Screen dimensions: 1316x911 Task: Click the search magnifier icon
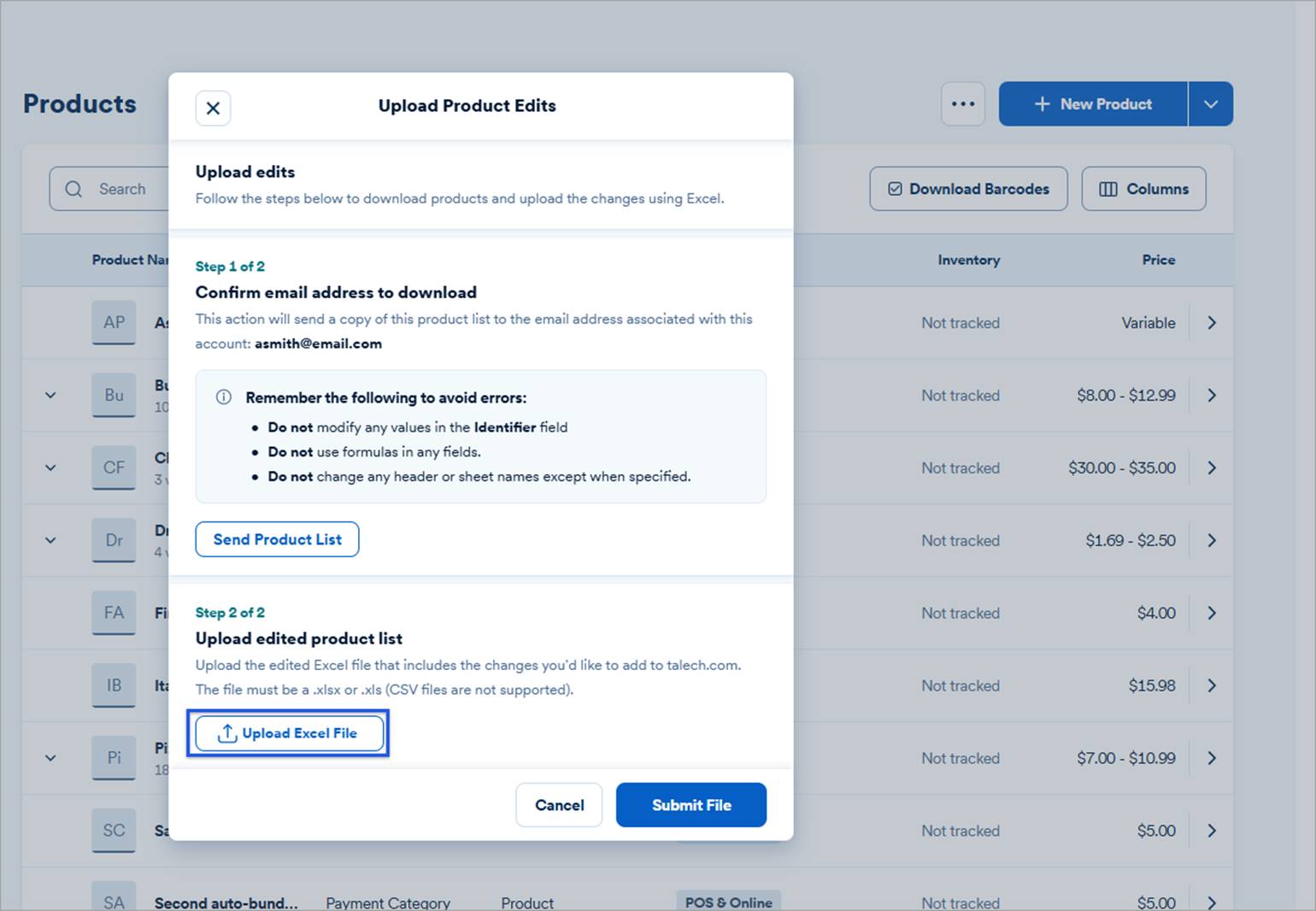click(73, 188)
